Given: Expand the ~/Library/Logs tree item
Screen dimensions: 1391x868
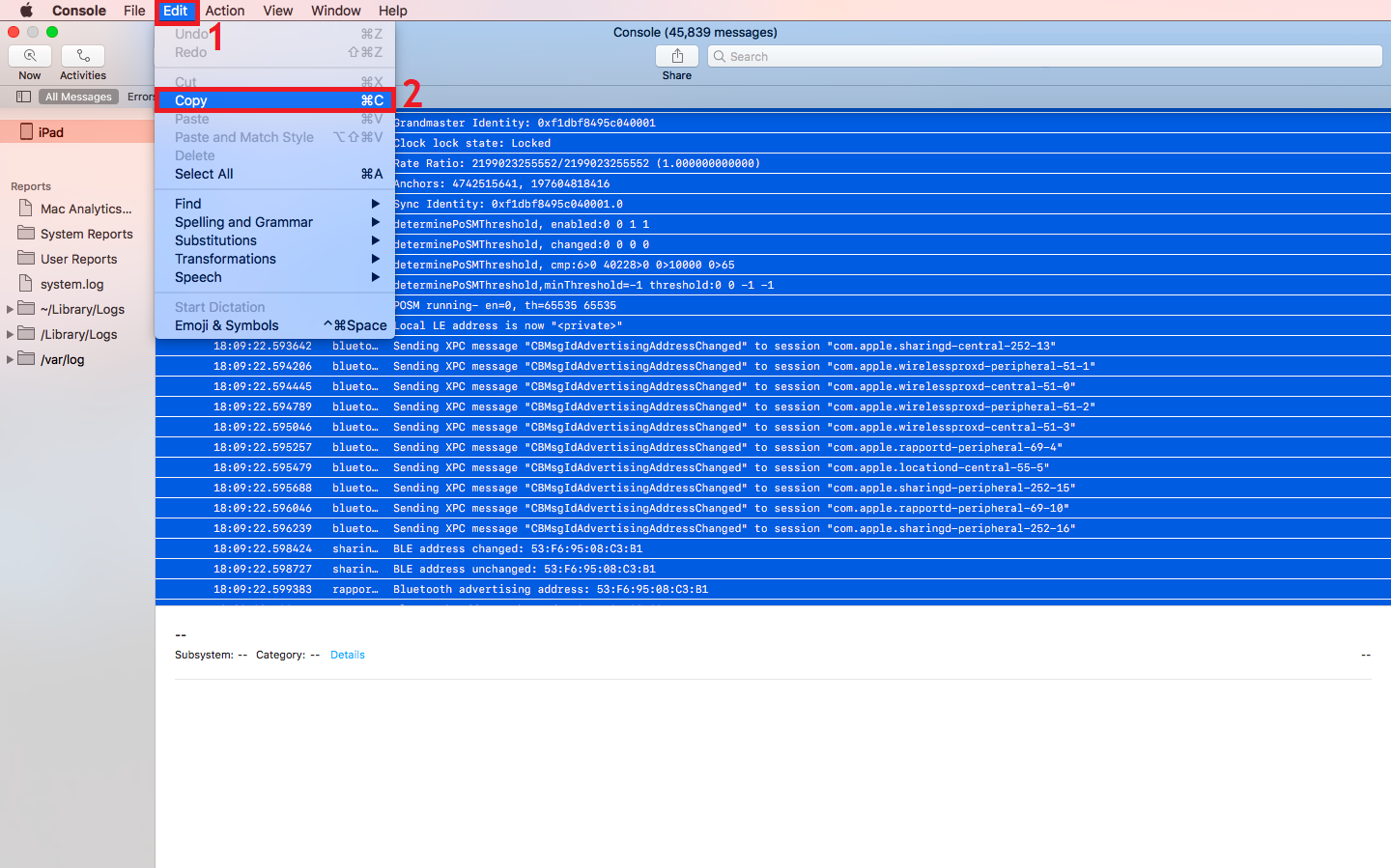Looking at the screenshot, I should click(10, 309).
